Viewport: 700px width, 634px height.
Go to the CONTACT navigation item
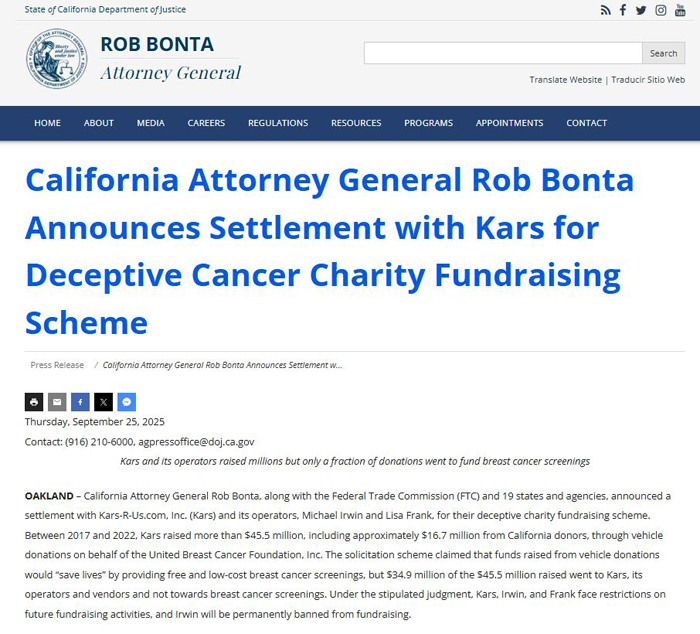coord(587,123)
